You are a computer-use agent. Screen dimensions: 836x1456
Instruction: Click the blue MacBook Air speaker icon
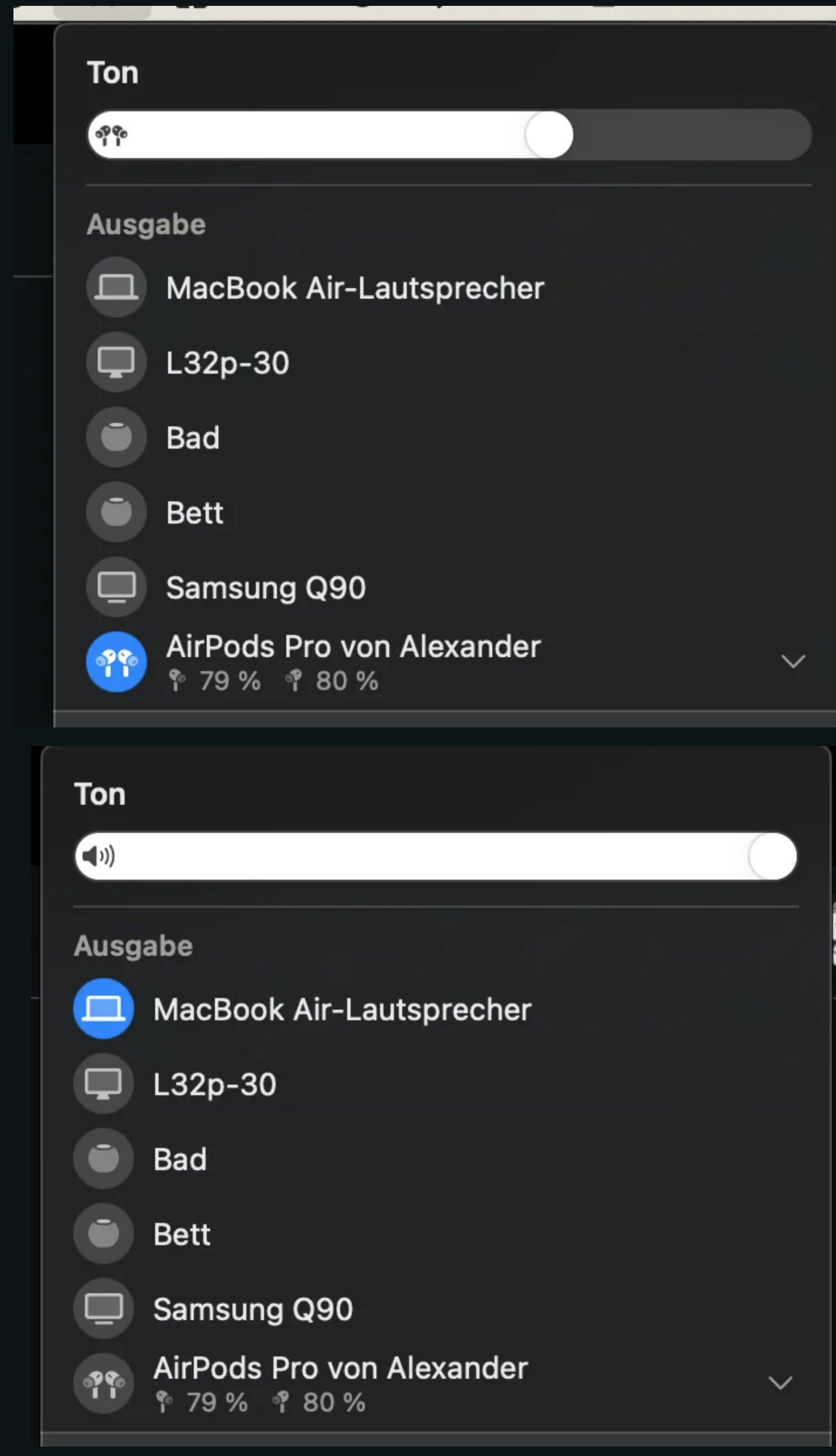coord(104,1009)
